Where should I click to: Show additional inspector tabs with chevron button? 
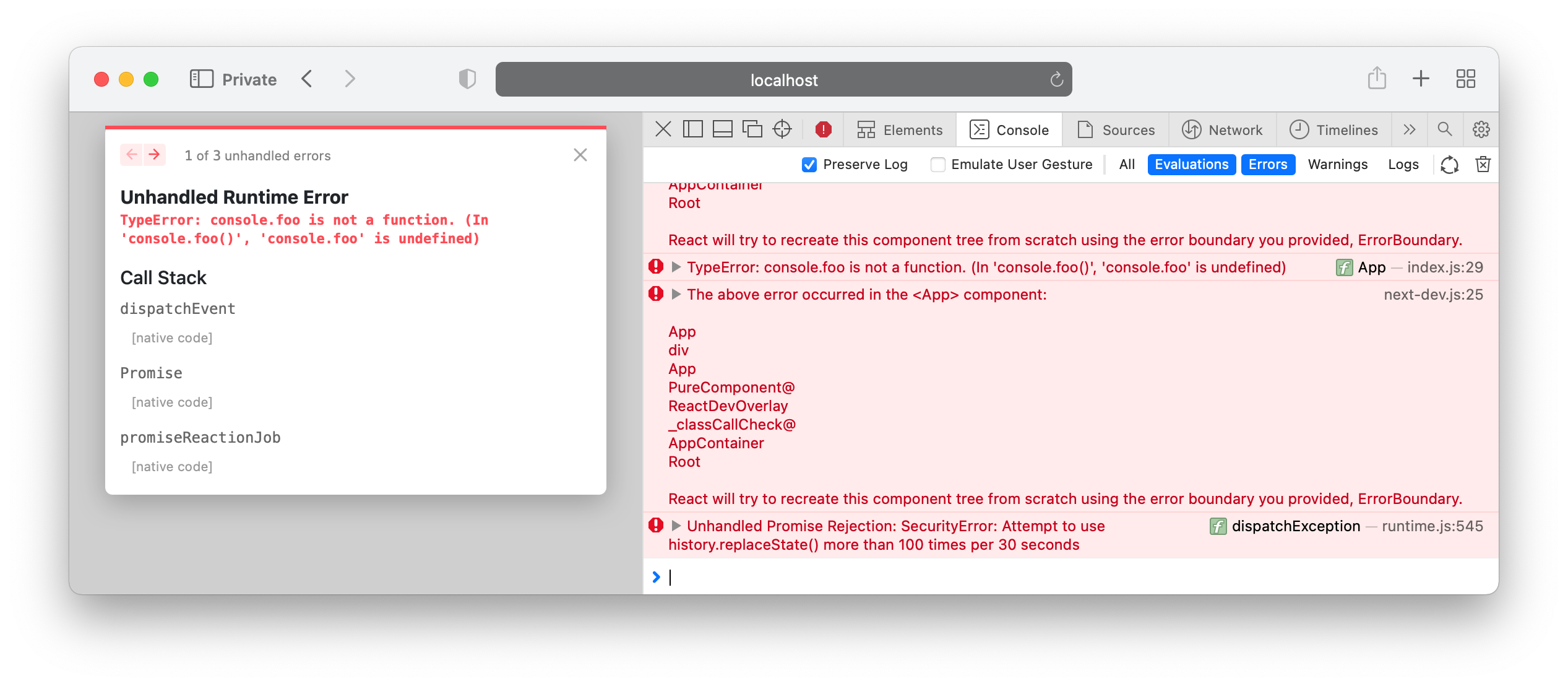pos(1409,129)
